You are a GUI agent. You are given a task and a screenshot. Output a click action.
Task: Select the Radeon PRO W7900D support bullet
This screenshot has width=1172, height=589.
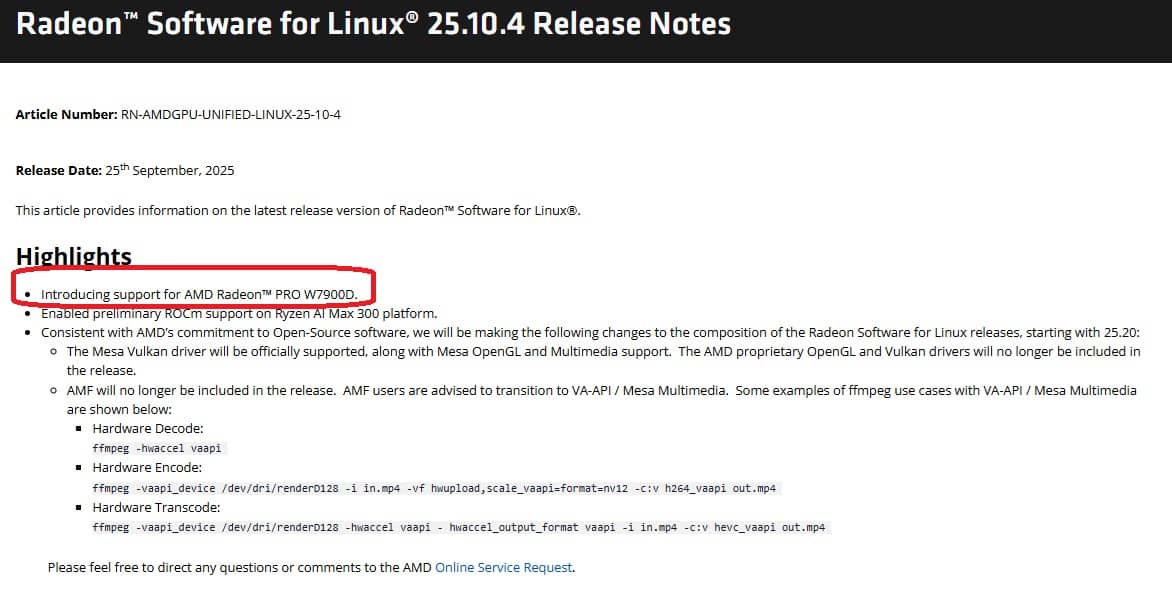198,294
